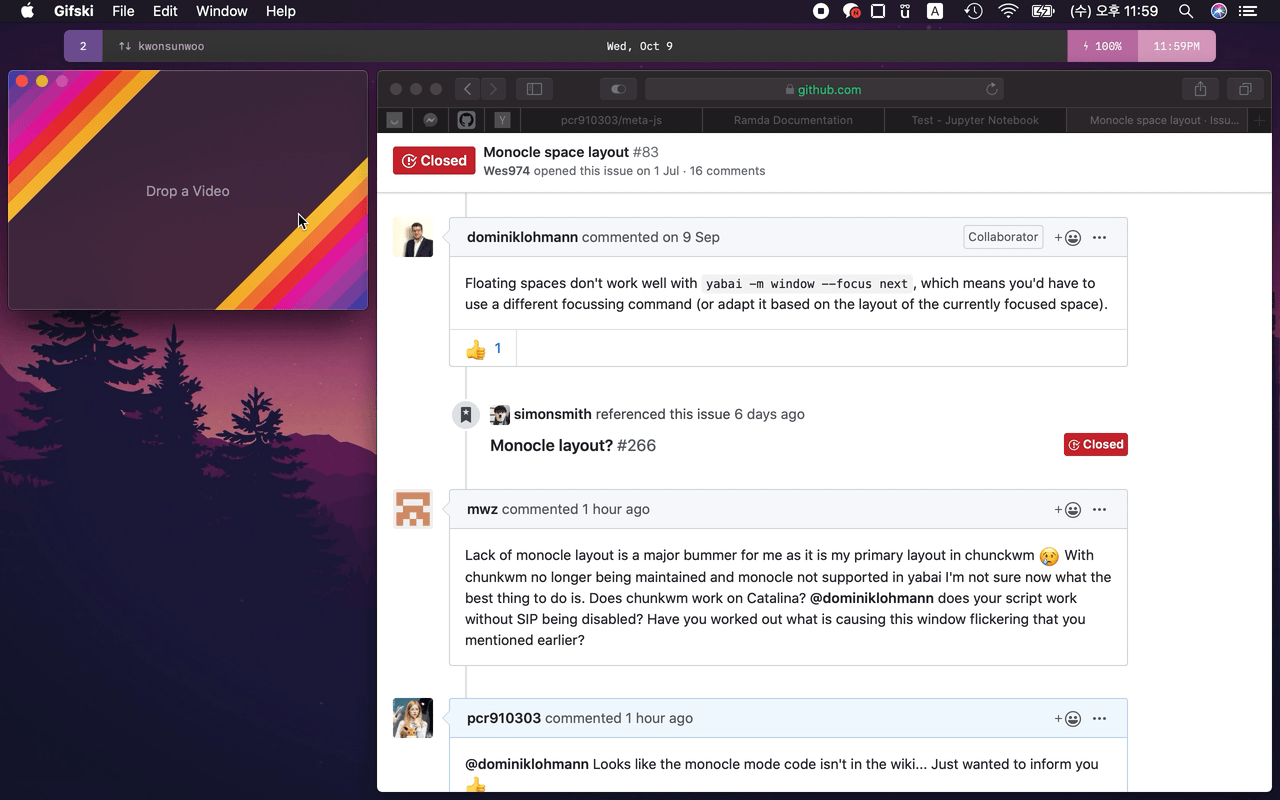Screen dimensions: 1280x800
Task: Click the stop-recording menu bar icon
Action: pyautogui.click(x=821, y=11)
